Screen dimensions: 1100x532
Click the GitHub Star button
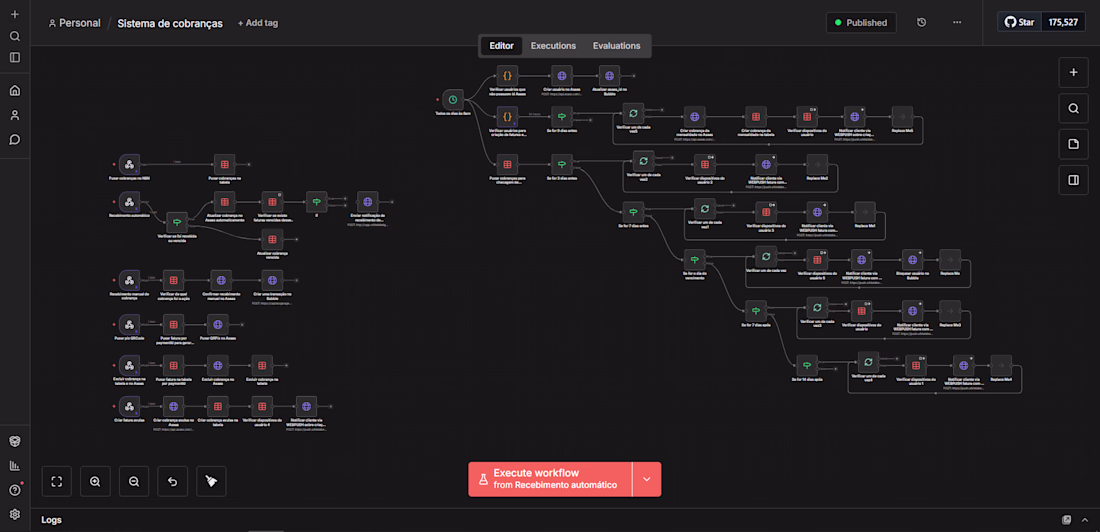1020,22
